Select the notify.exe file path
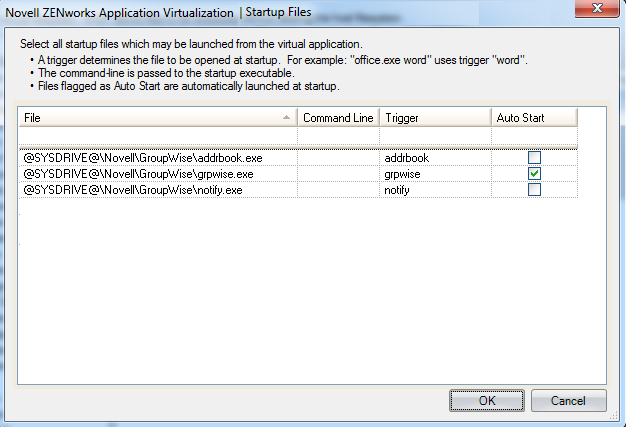 [133, 190]
